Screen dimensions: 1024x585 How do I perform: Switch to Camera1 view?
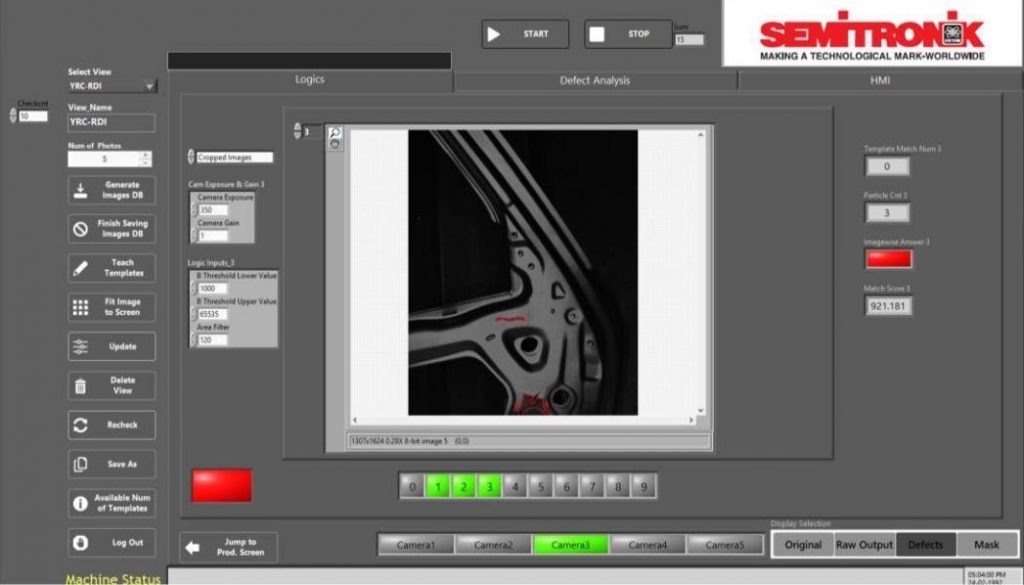coord(416,545)
